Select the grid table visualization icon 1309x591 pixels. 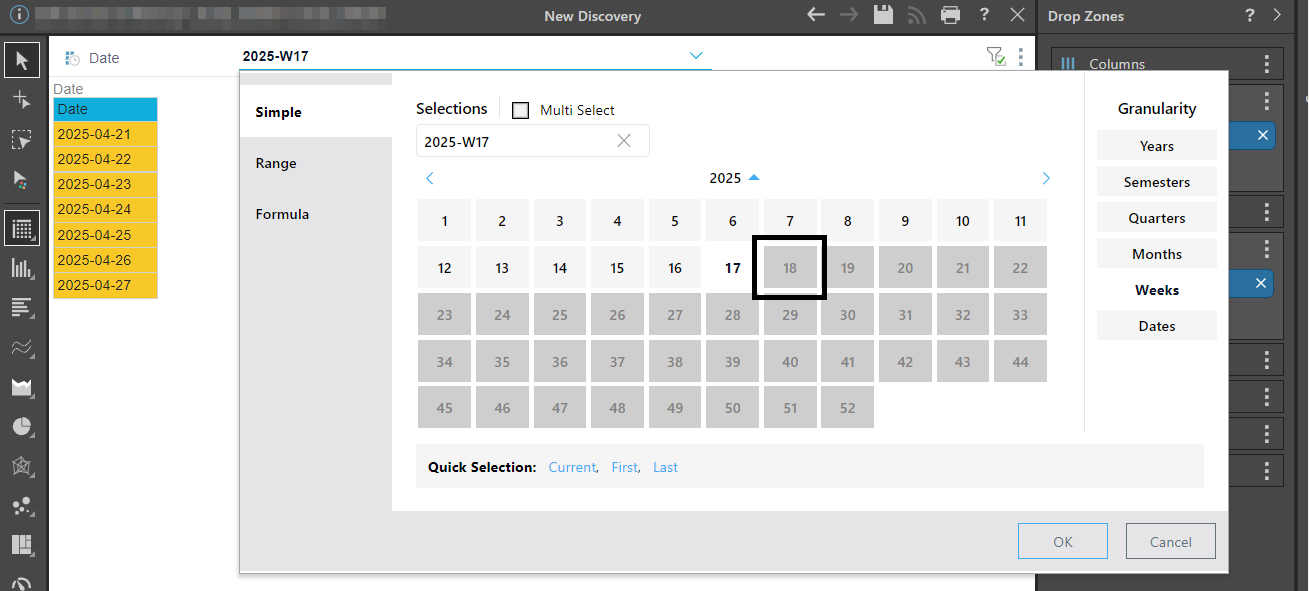pyautogui.click(x=22, y=228)
